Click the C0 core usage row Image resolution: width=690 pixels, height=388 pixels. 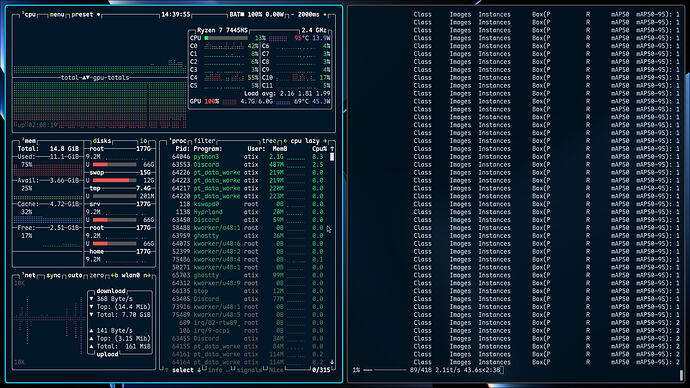(224, 46)
